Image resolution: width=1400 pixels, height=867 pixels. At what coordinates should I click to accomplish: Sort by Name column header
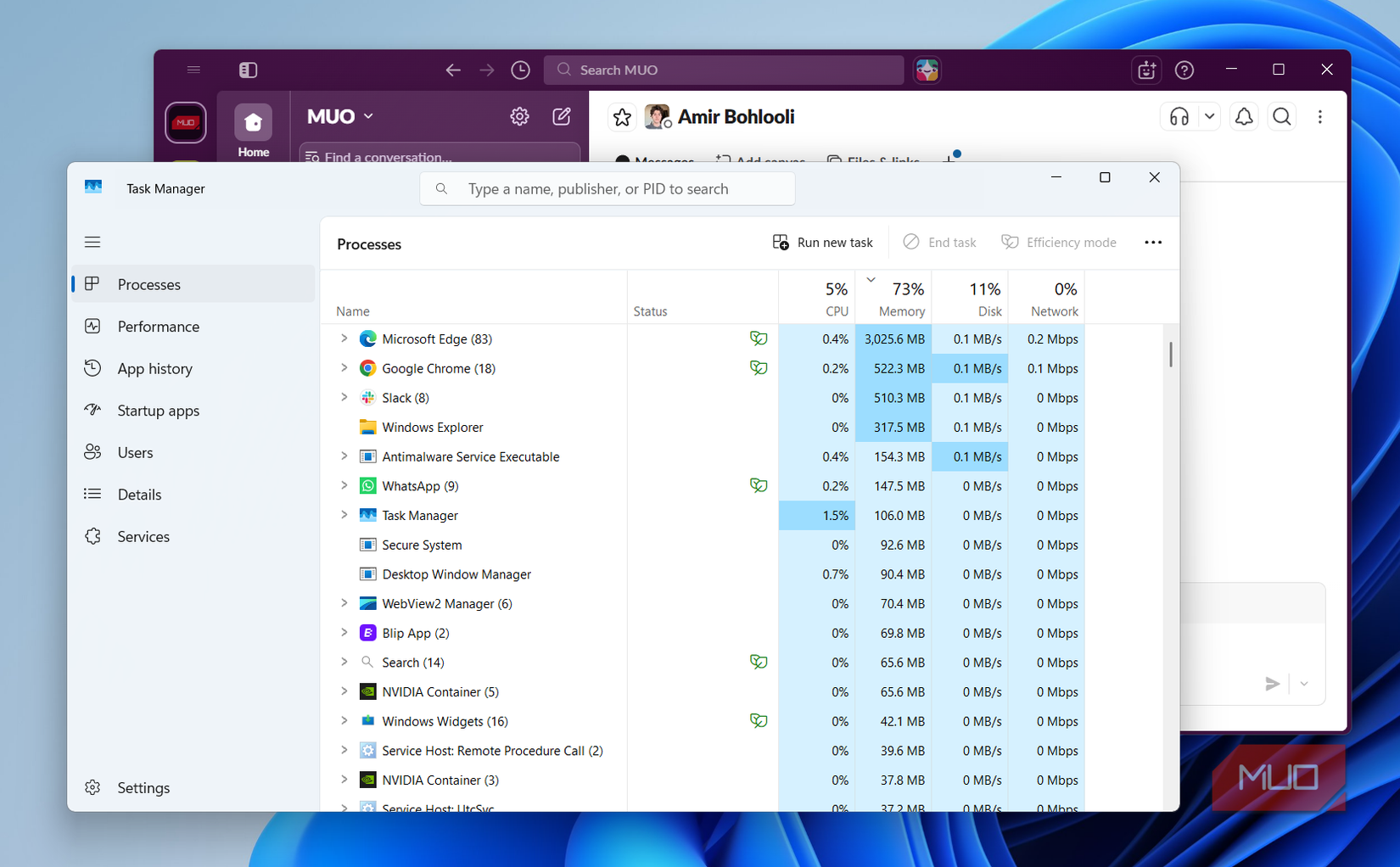[473, 298]
